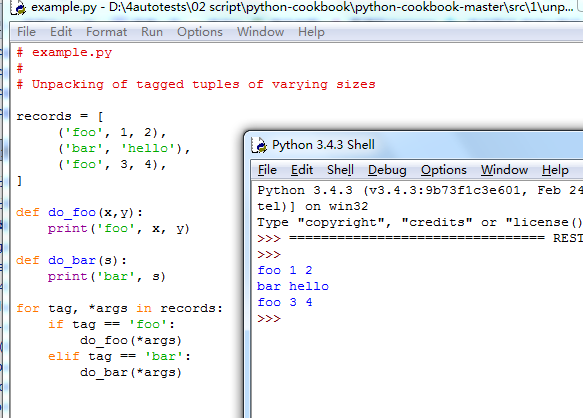The height and width of the screenshot is (418, 583).
Task: Click 'bar hello' output in Shell
Action: click(x=293, y=286)
